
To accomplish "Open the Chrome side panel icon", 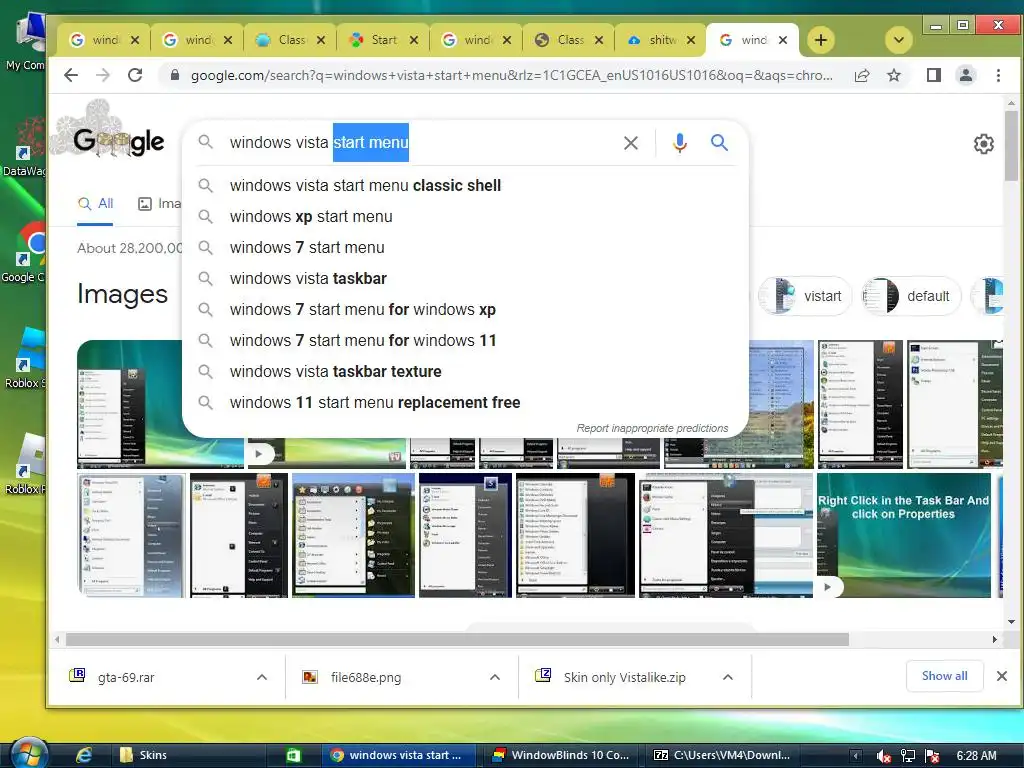I will click(x=934, y=75).
